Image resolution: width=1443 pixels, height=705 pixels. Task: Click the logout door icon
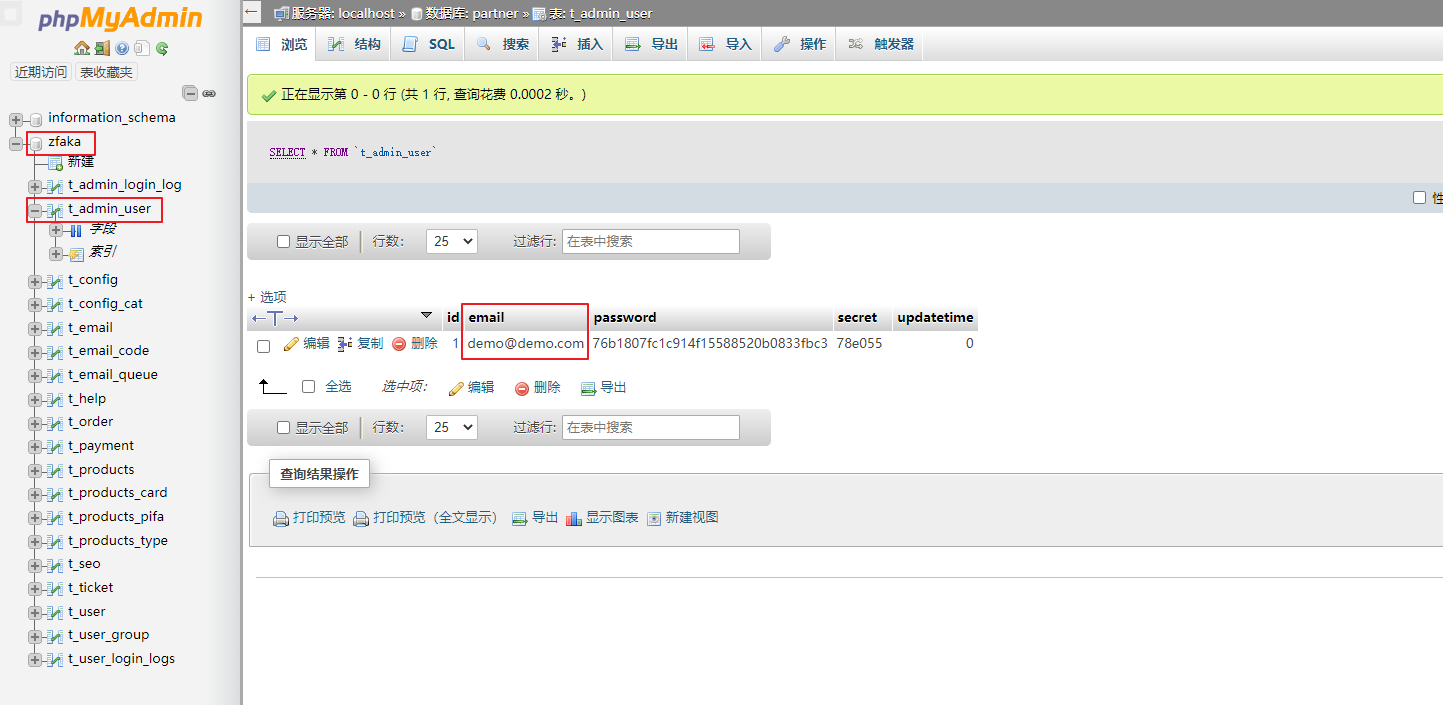pos(102,48)
